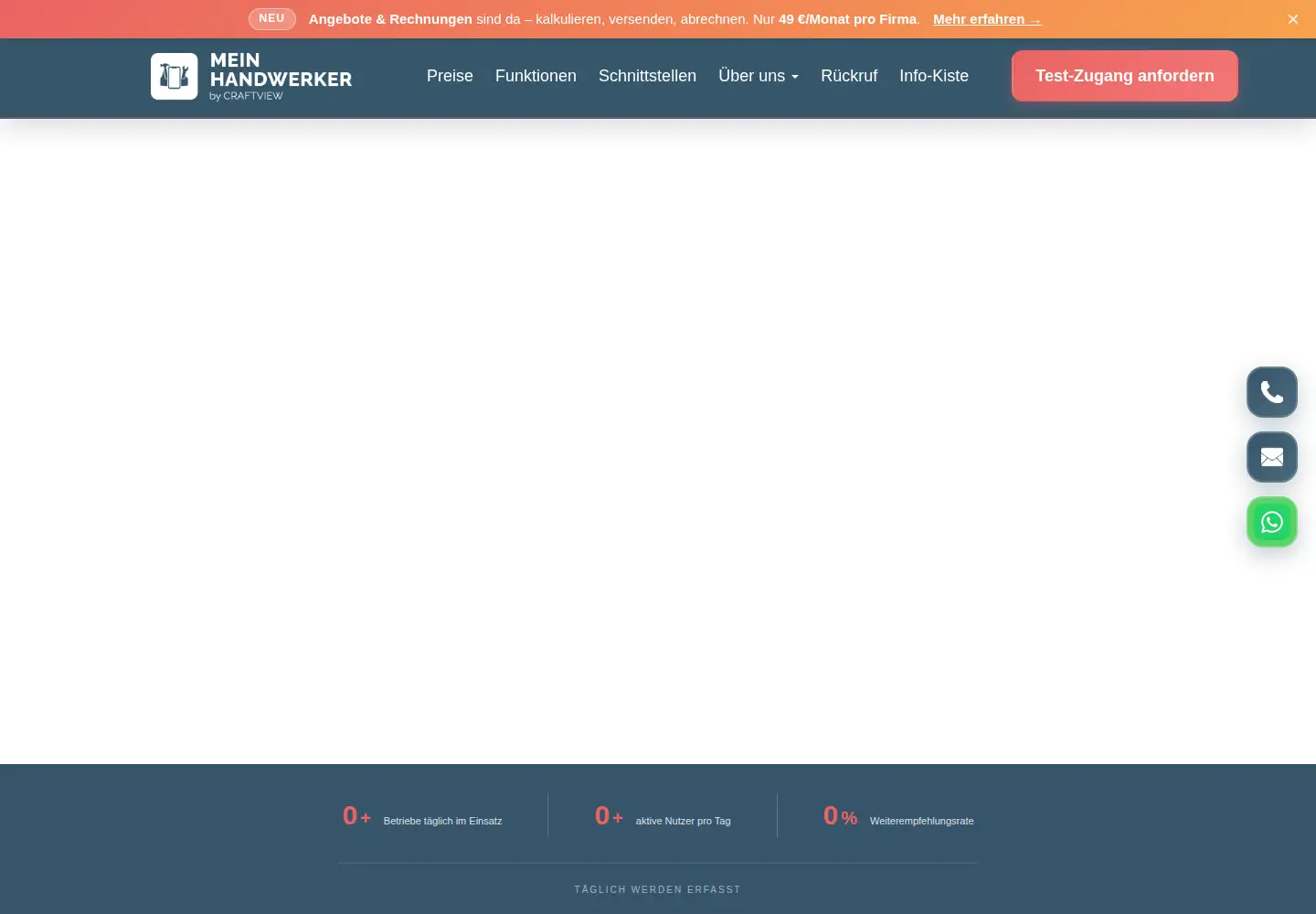
Task: Click the MEIN HANDWERKER brand text
Action: tap(281, 70)
